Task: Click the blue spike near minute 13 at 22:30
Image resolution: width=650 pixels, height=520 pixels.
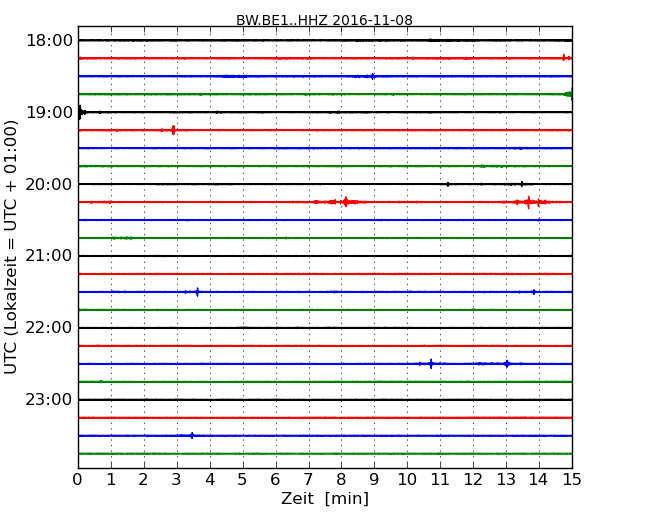Action: [x=507, y=364]
